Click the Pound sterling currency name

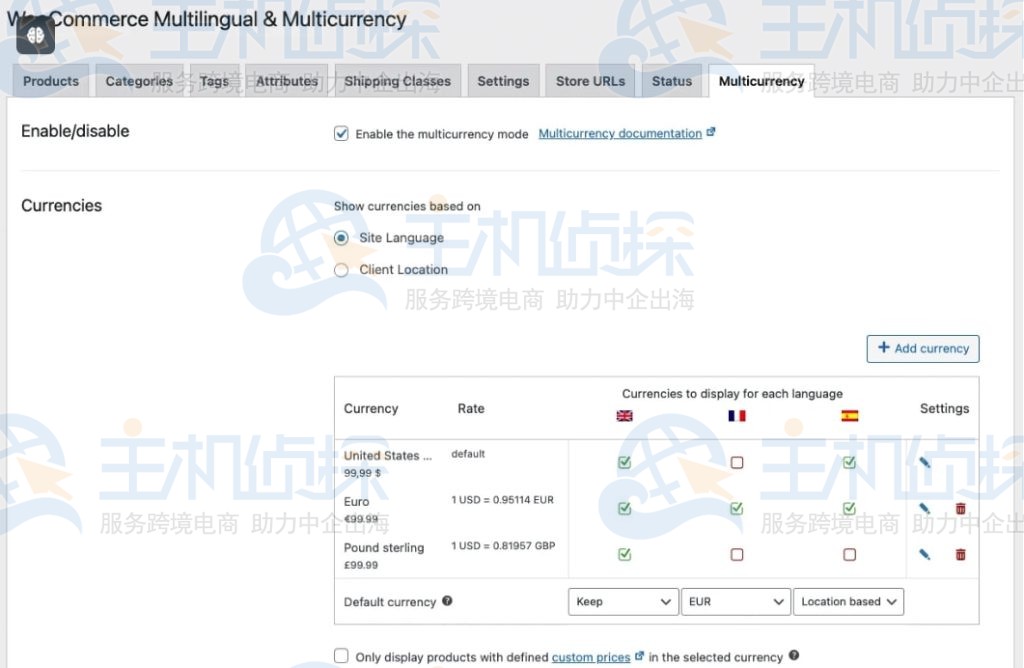pos(384,547)
